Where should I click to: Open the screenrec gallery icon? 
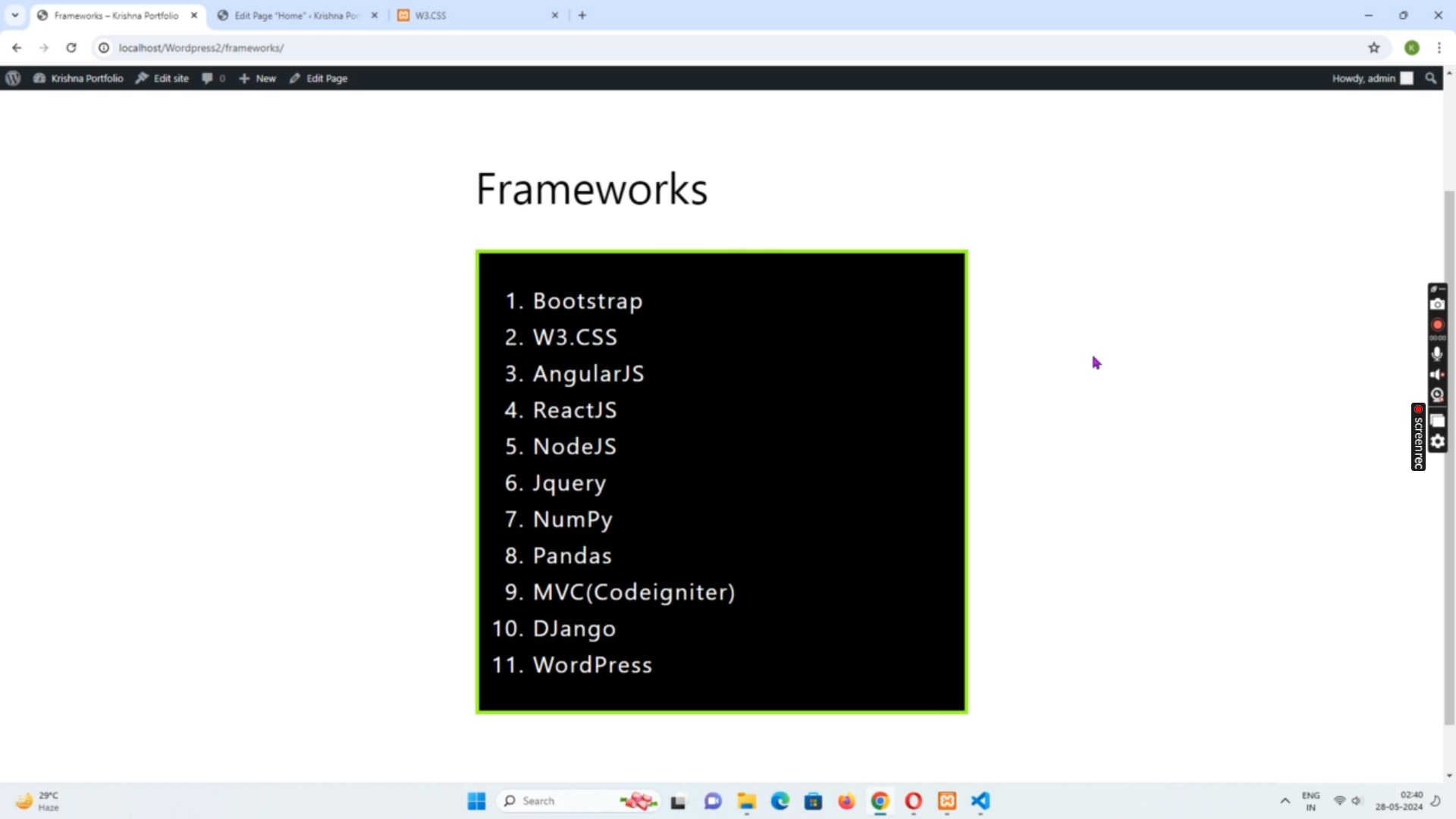pyautogui.click(x=1437, y=421)
